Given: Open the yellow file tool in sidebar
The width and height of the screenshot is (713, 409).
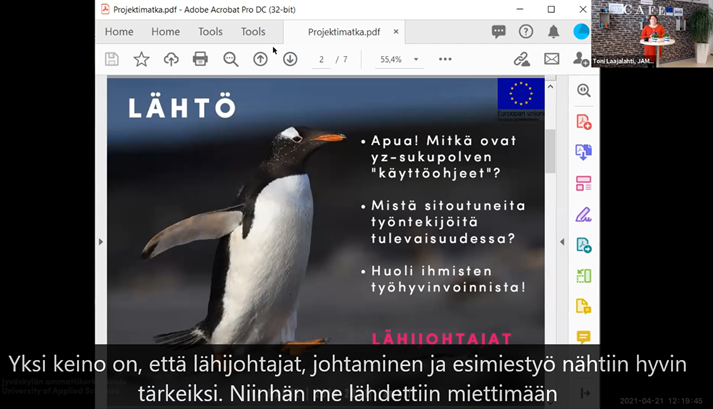Looking at the screenshot, I should (583, 306).
